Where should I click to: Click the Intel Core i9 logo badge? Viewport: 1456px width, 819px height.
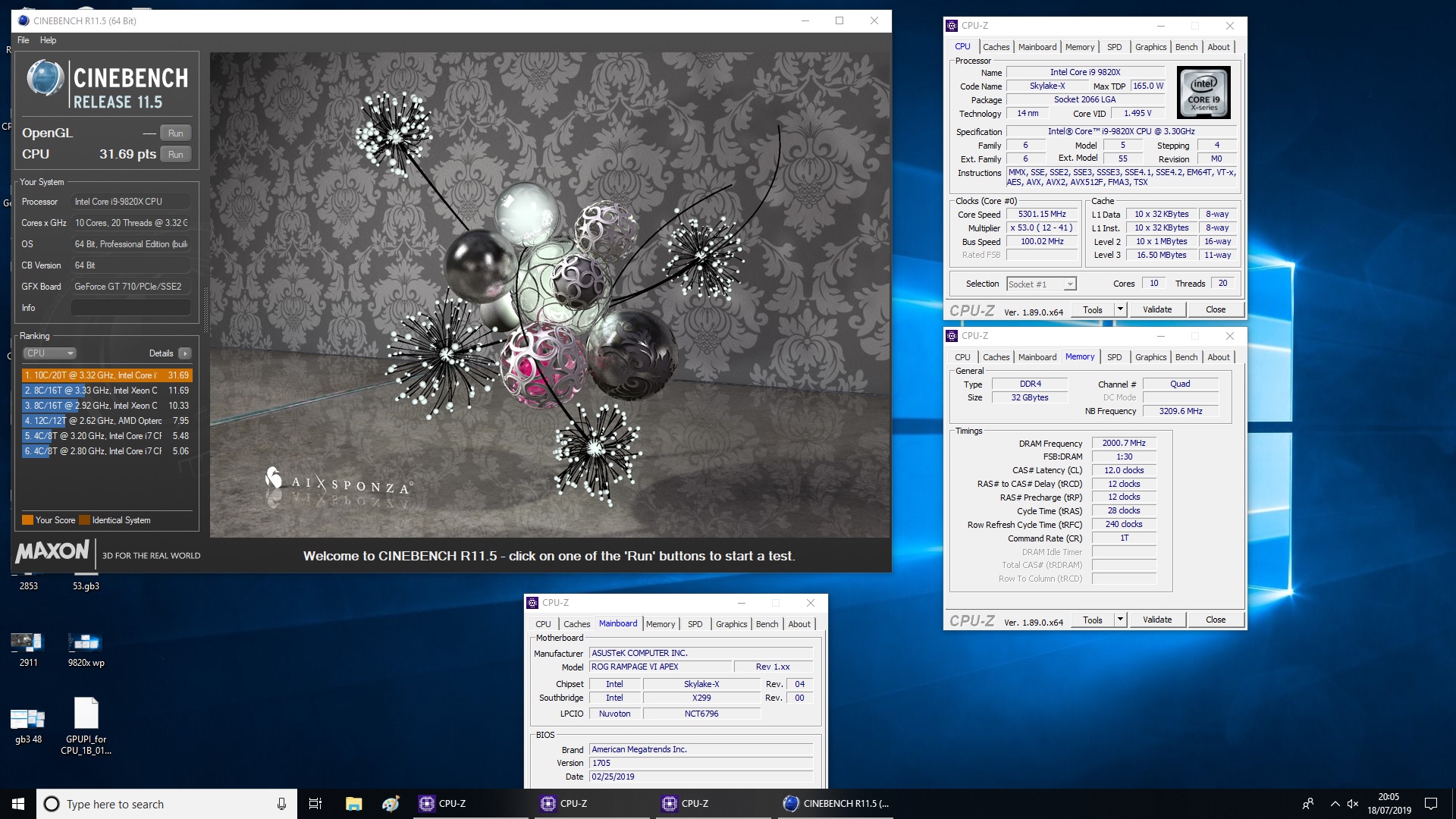[x=1203, y=93]
